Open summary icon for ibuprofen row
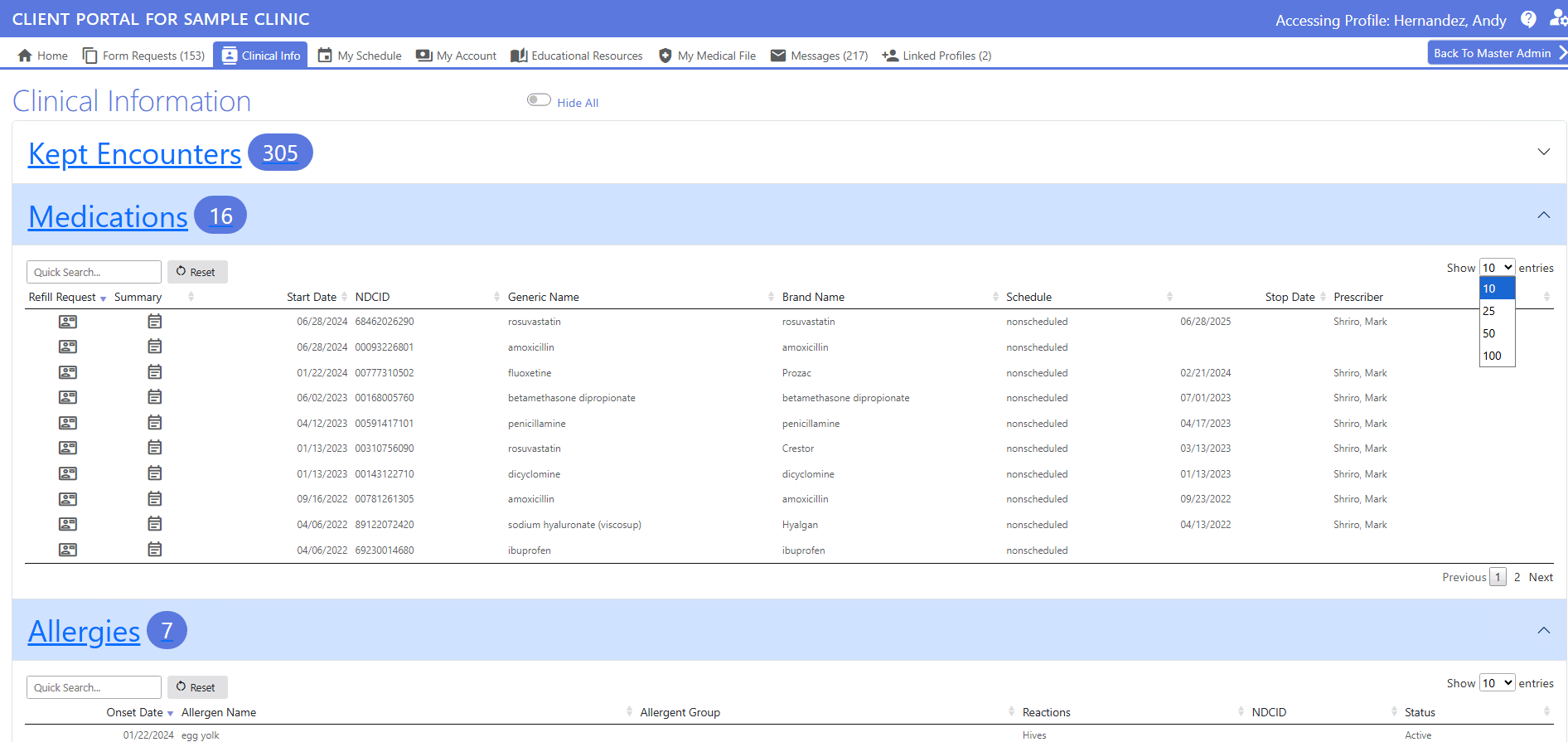Viewport: 1568px width, 742px height. (x=155, y=549)
